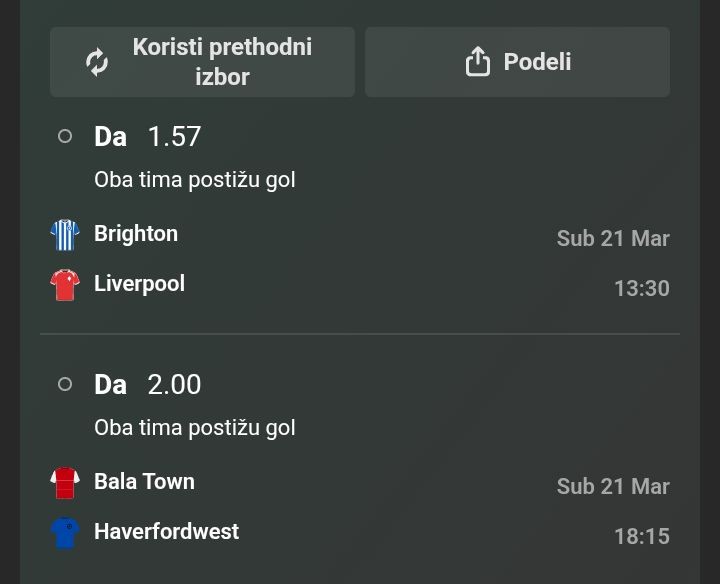
Task: Open the Haverfordwest team name
Action: click(166, 532)
